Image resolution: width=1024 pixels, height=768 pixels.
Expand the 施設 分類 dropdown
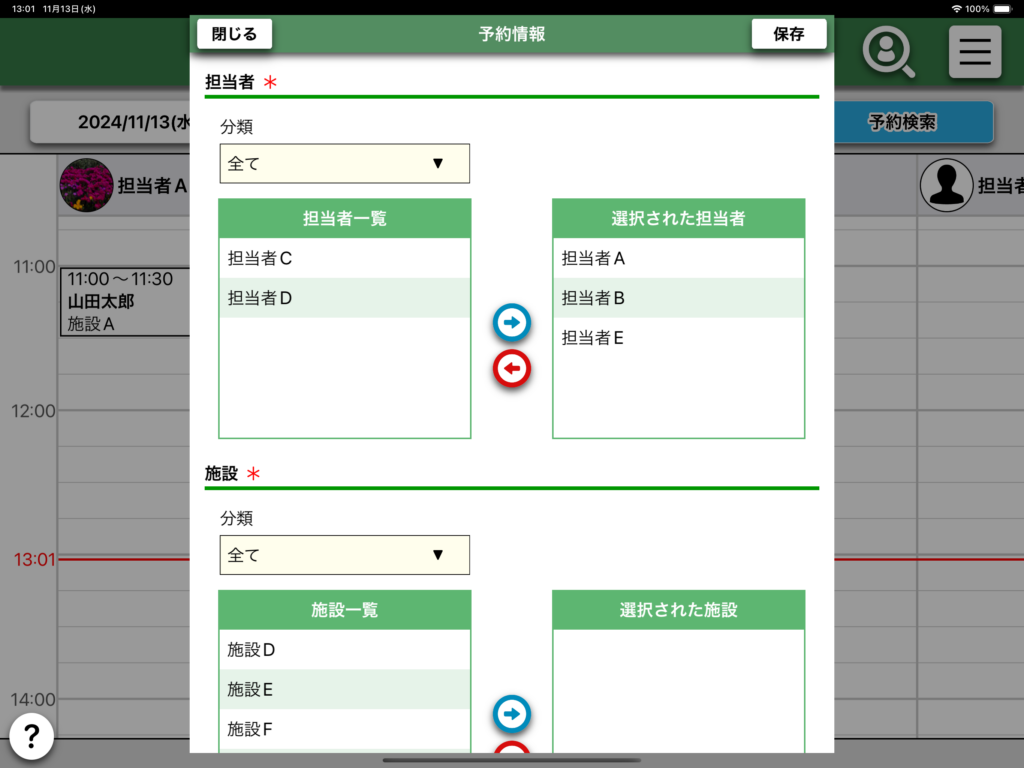click(344, 555)
